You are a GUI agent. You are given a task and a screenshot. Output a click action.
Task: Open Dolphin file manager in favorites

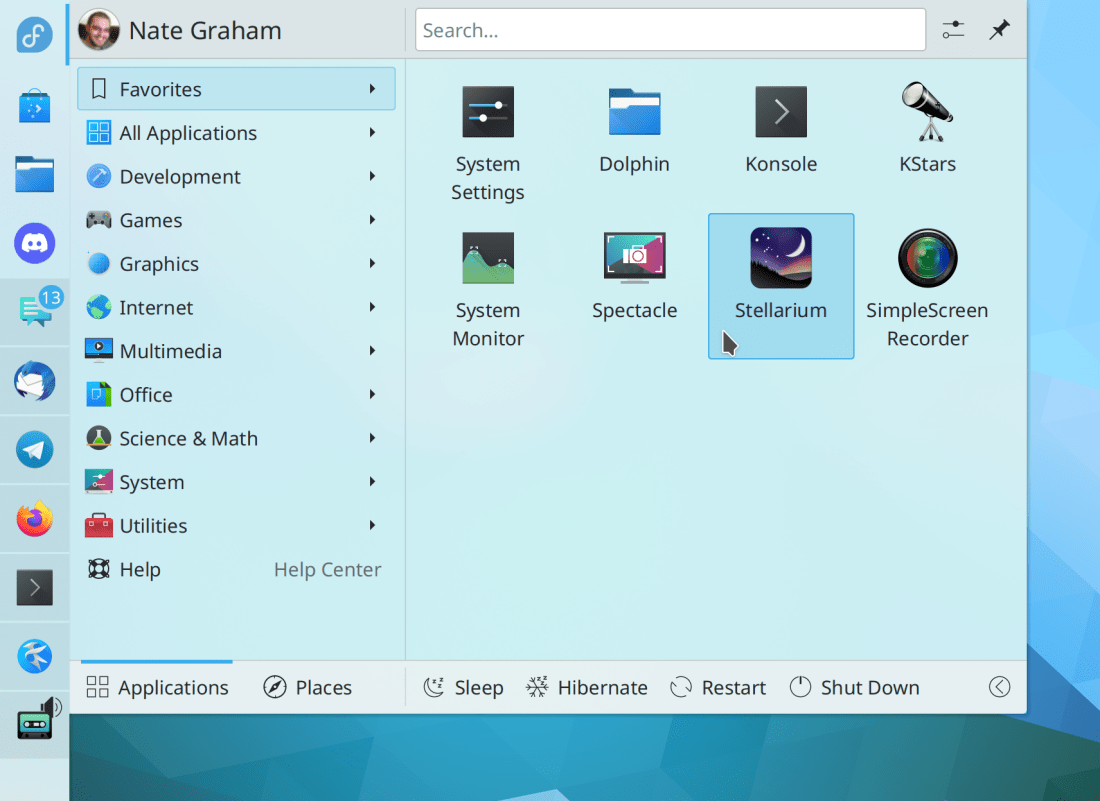[x=634, y=113]
